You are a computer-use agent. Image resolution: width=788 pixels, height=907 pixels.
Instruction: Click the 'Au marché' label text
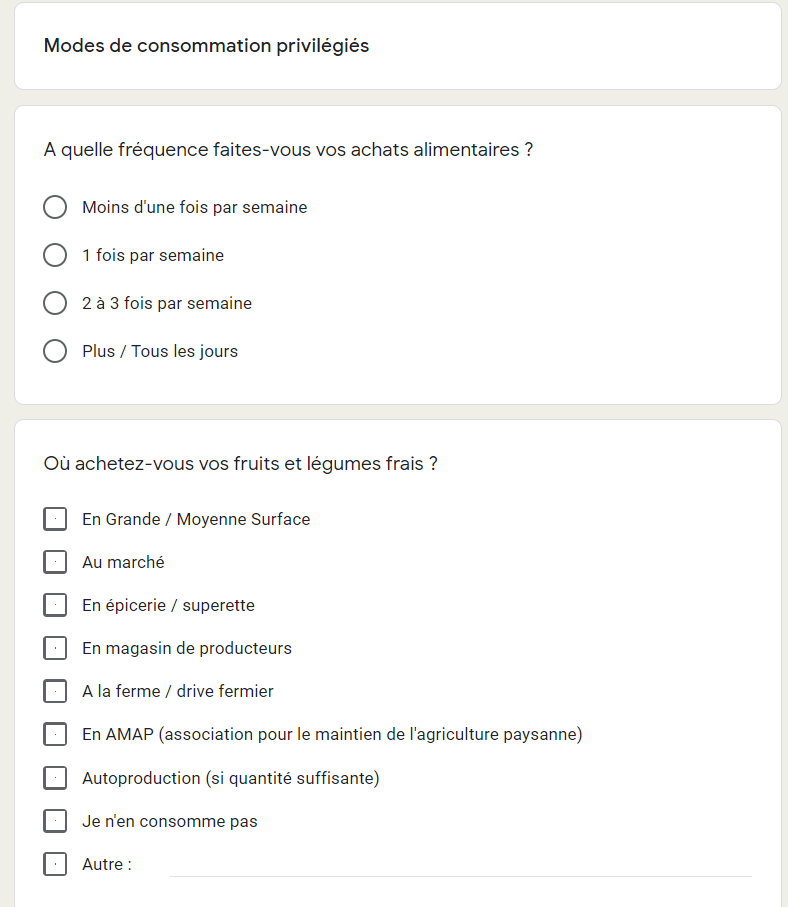tap(123, 562)
